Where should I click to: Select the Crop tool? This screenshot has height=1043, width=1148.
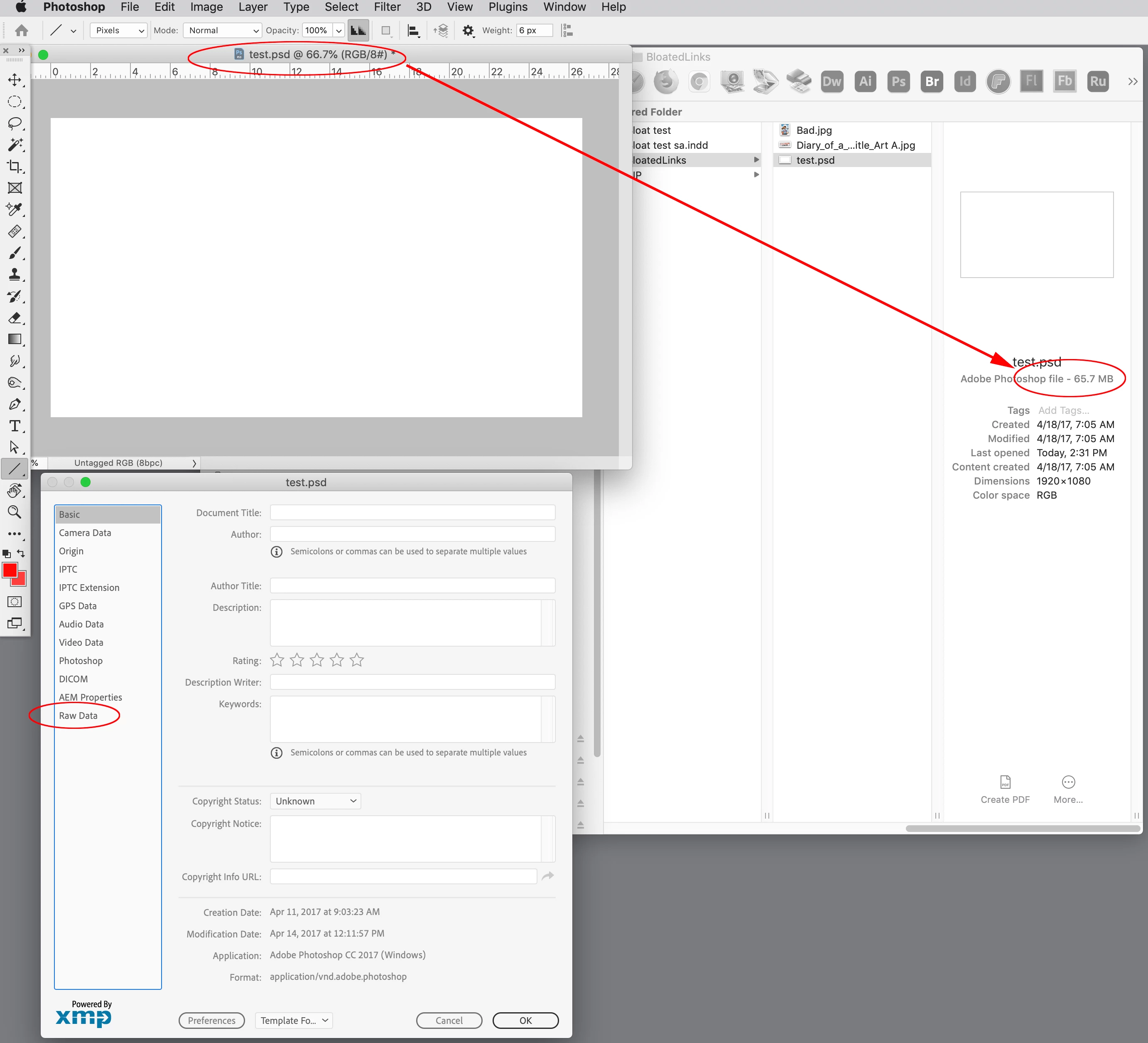(15, 166)
